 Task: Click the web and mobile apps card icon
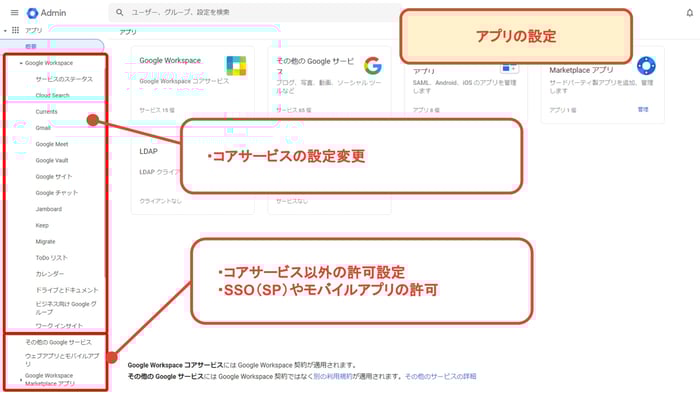tap(508, 68)
